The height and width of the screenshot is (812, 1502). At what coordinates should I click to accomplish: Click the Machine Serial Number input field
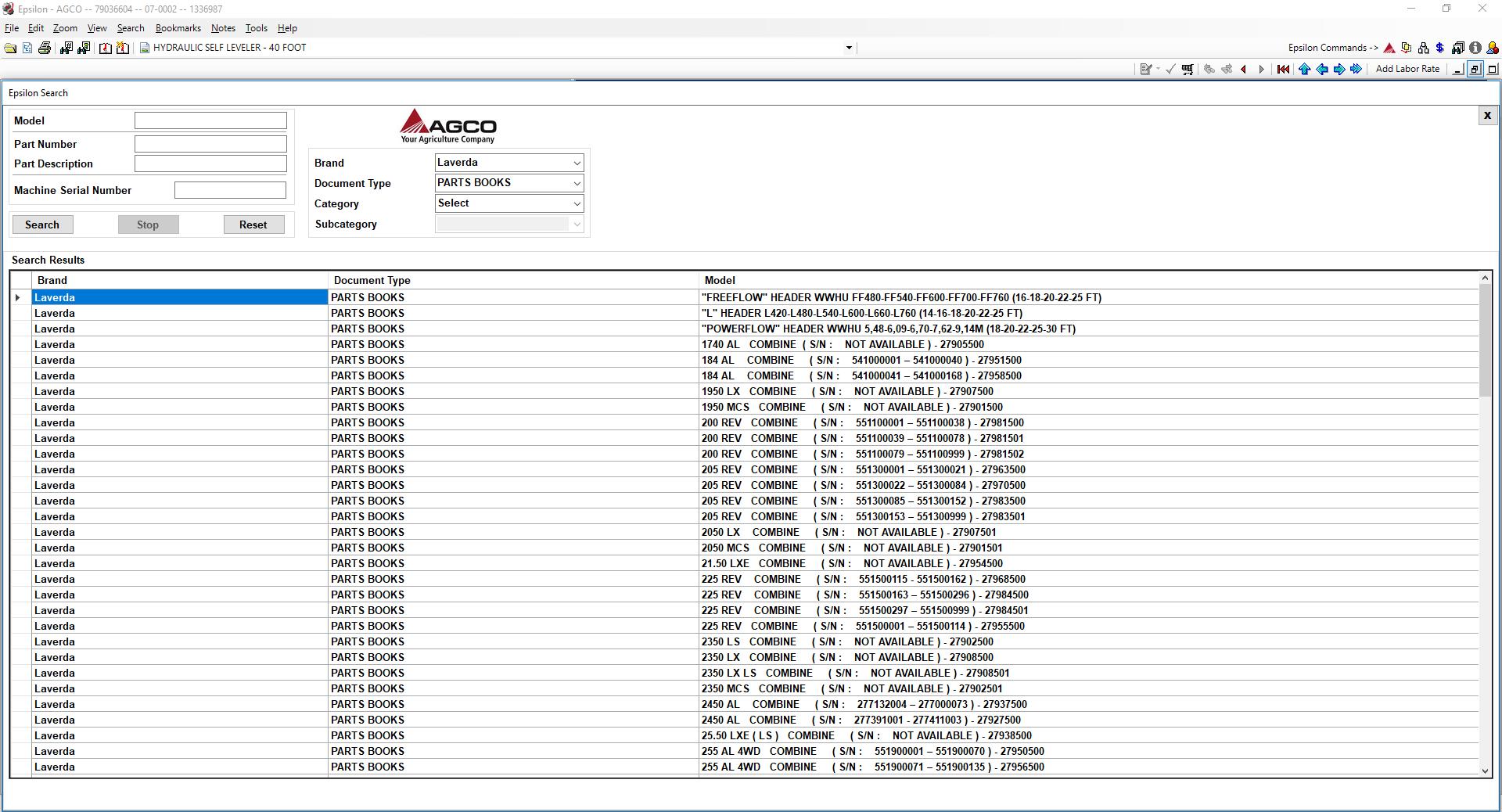click(230, 190)
